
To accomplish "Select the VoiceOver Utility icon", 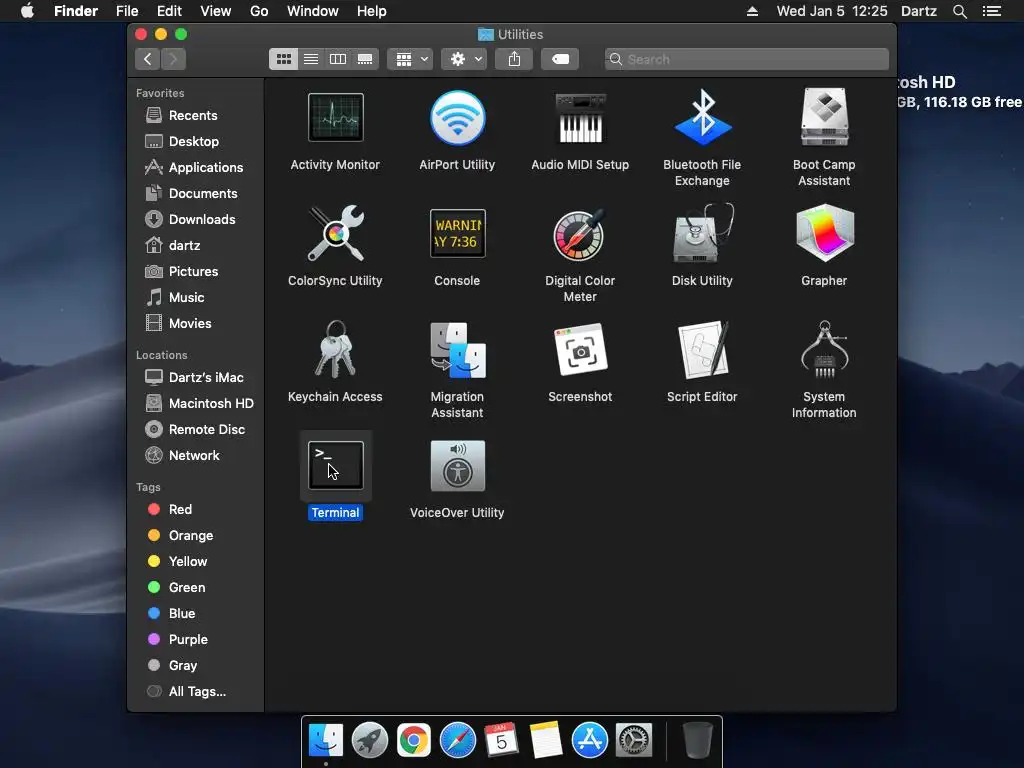I will click(457, 465).
